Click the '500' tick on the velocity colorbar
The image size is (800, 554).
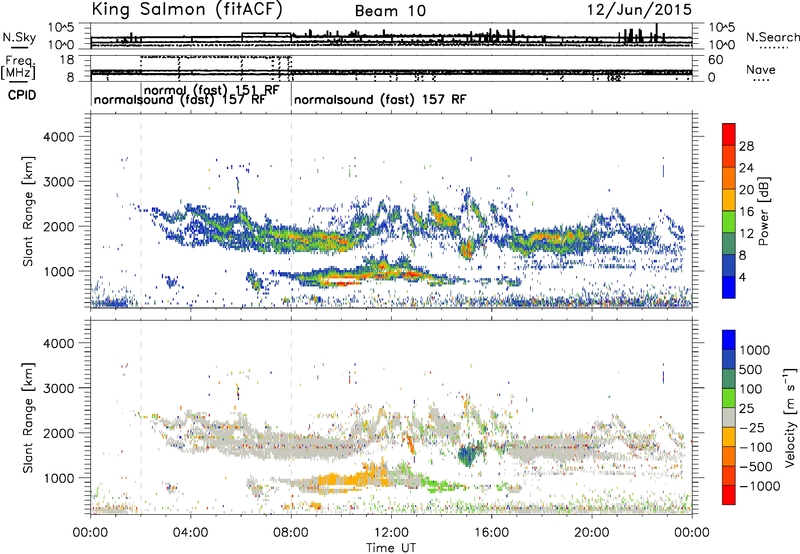click(750, 370)
